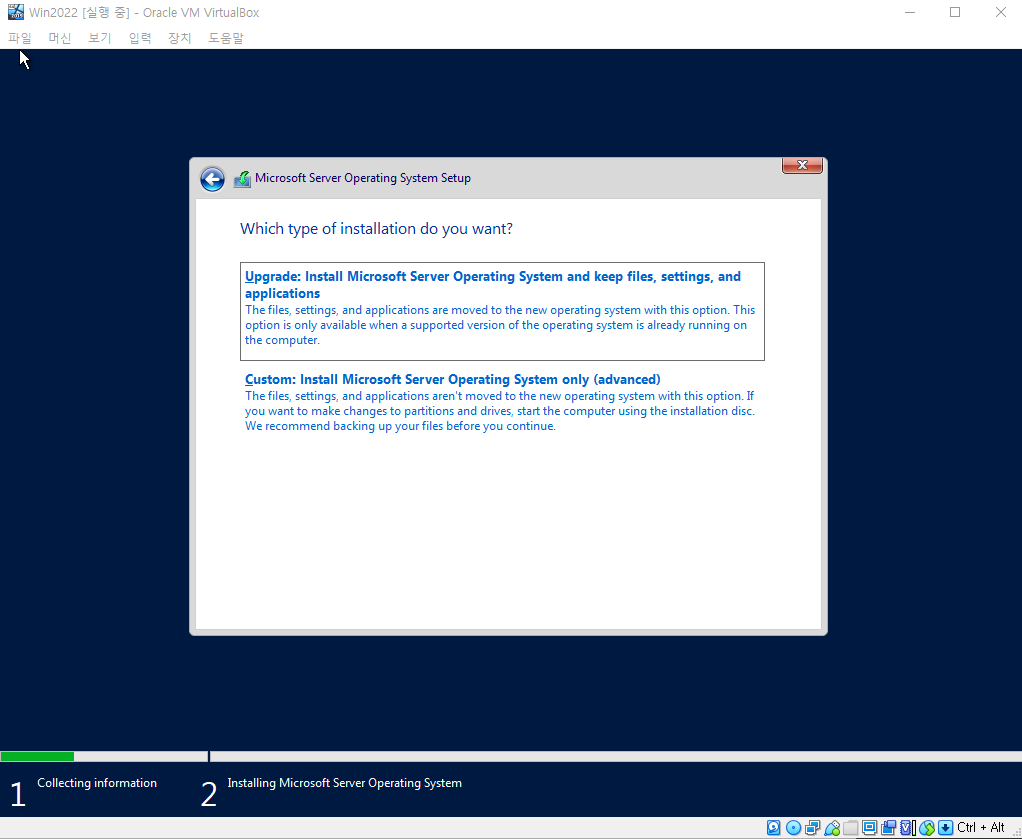
Task: Click the hard disk activity status icon
Action: pos(774,828)
